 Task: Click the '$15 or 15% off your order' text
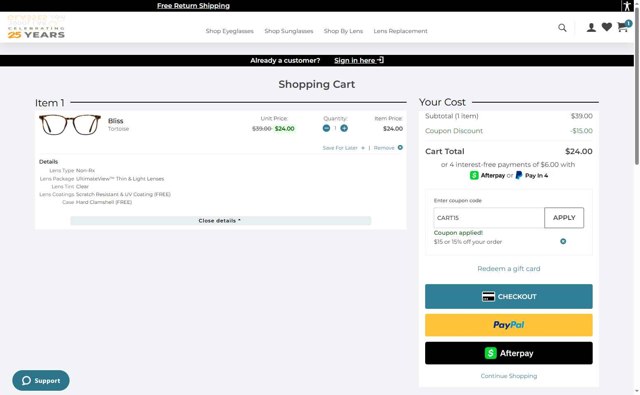click(468, 242)
